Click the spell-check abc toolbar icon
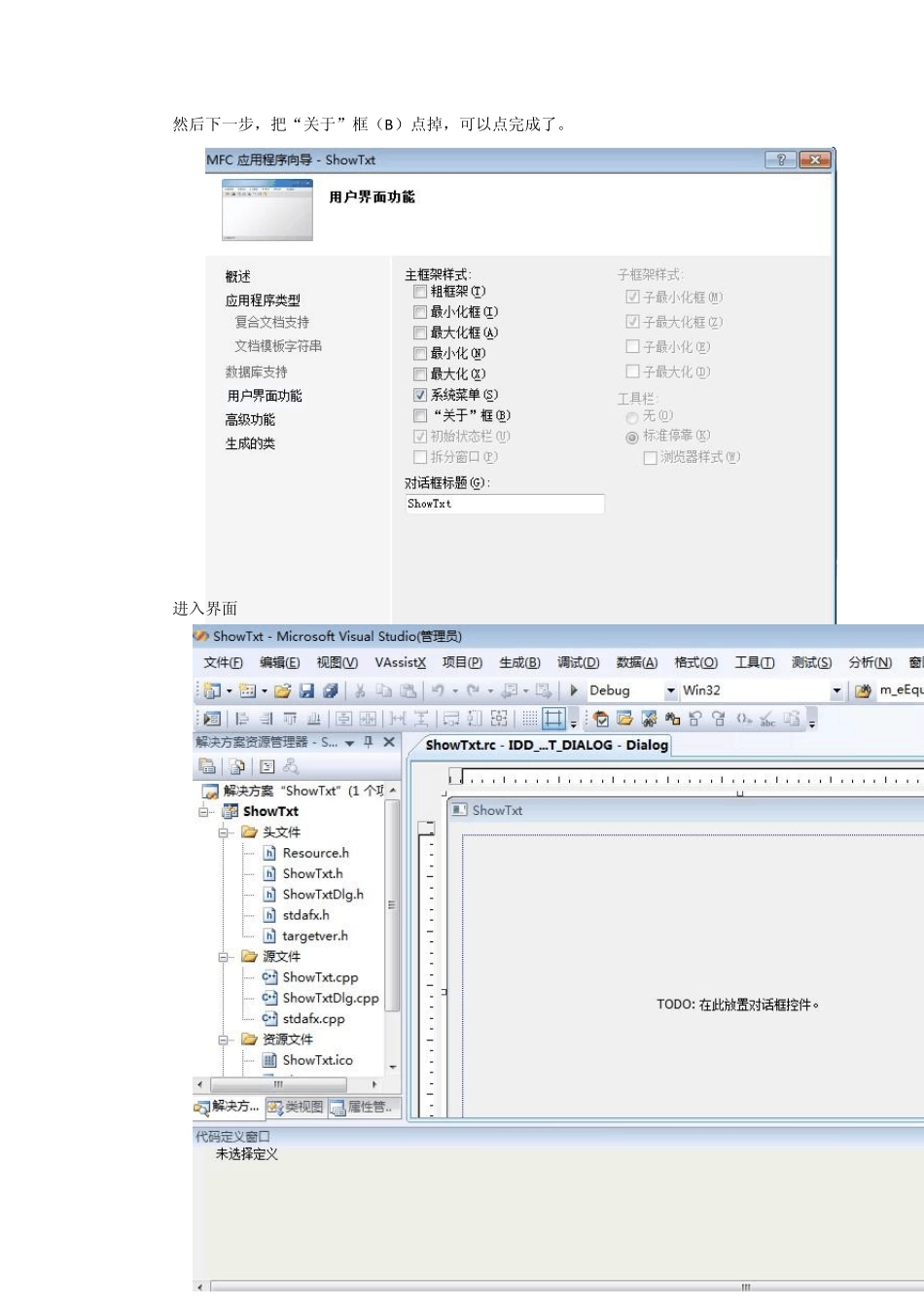Screen dimensions: 924x1307 click(x=767, y=719)
